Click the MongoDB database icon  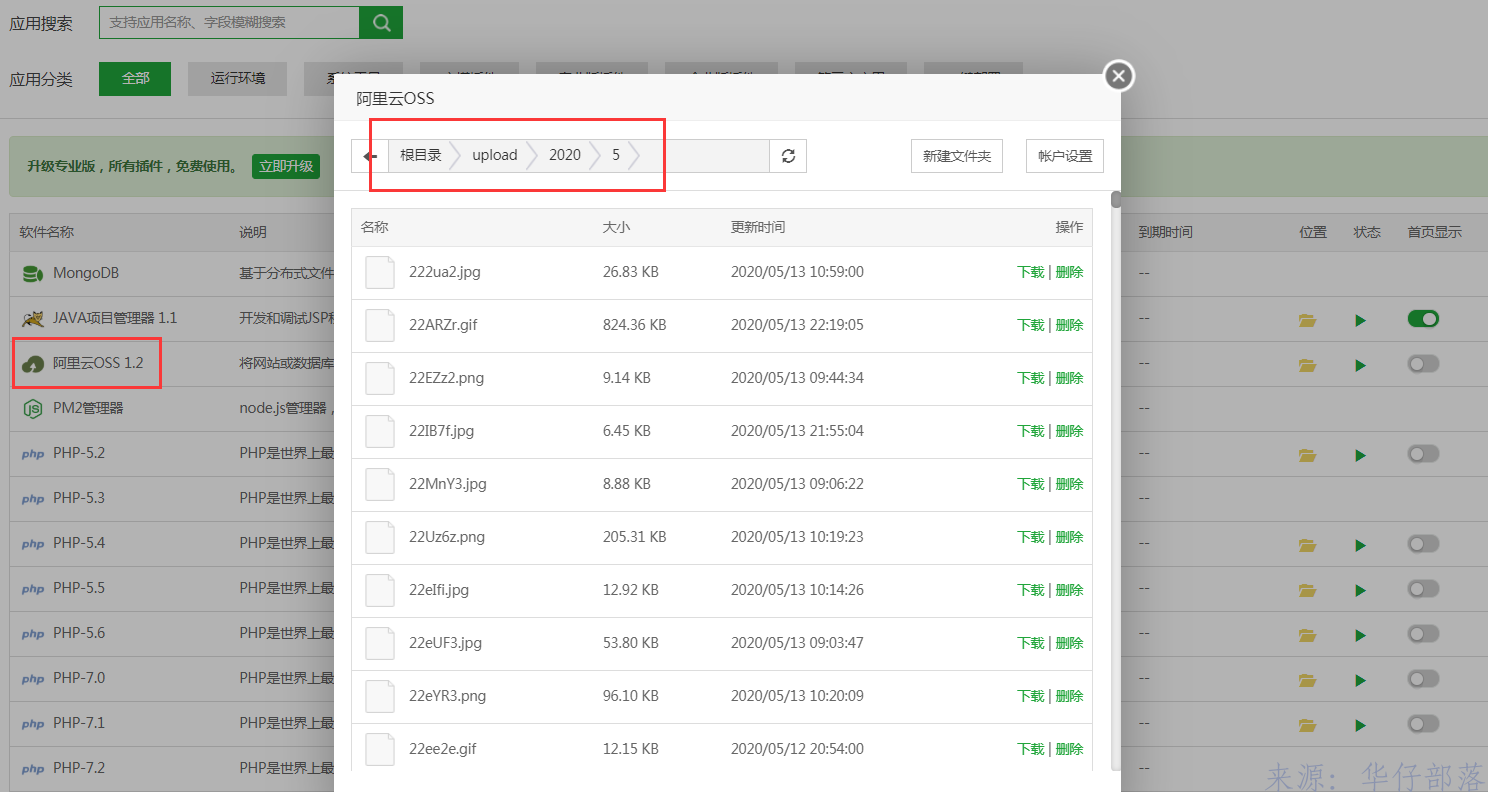(x=33, y=273)
